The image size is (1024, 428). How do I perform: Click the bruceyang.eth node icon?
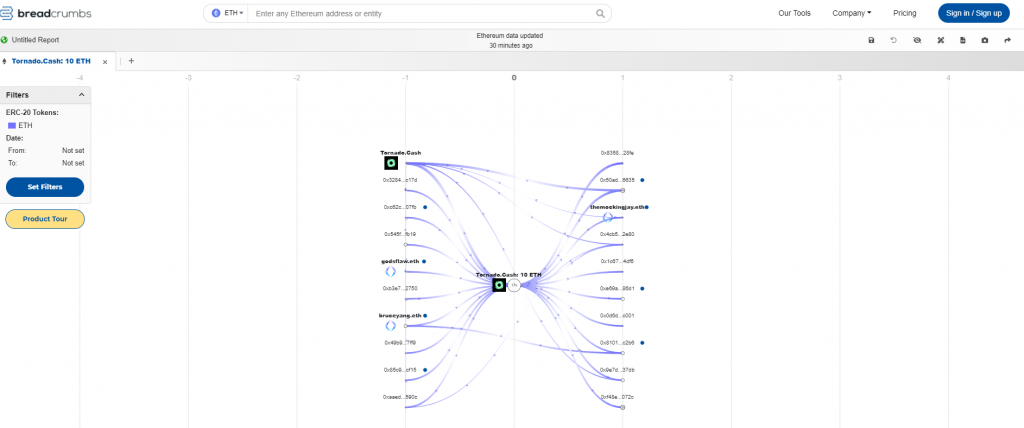391,325
